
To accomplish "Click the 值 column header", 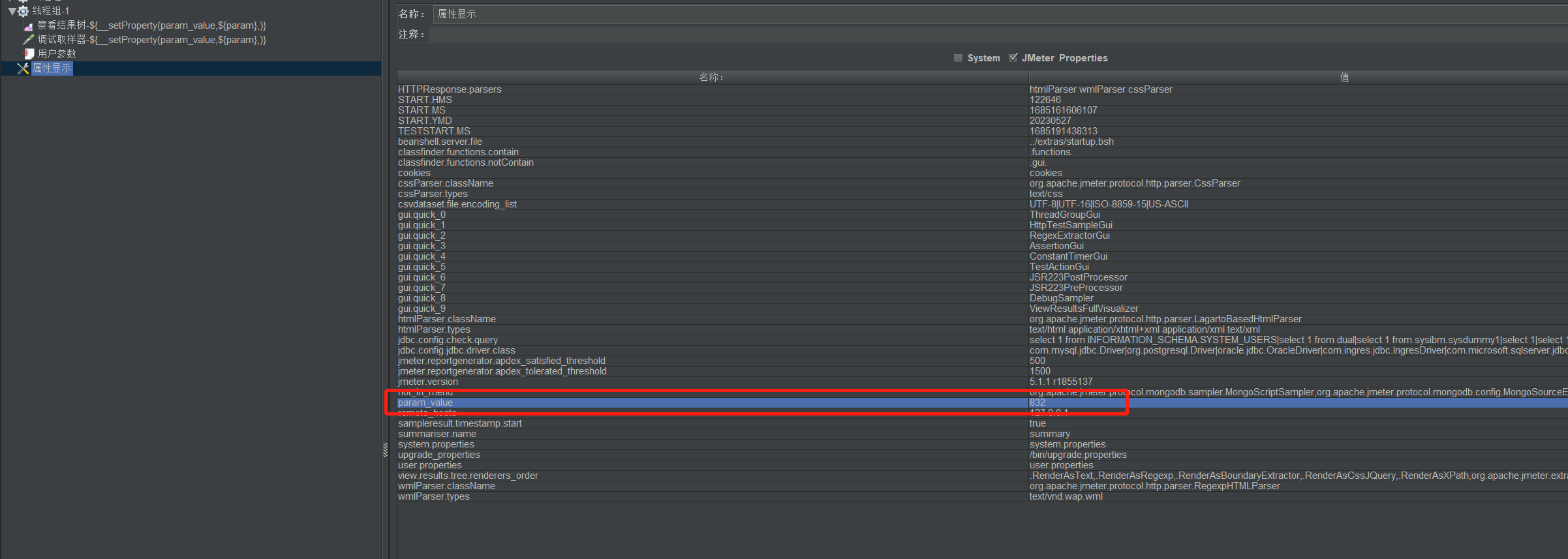I will click(x=1344, y=77).
